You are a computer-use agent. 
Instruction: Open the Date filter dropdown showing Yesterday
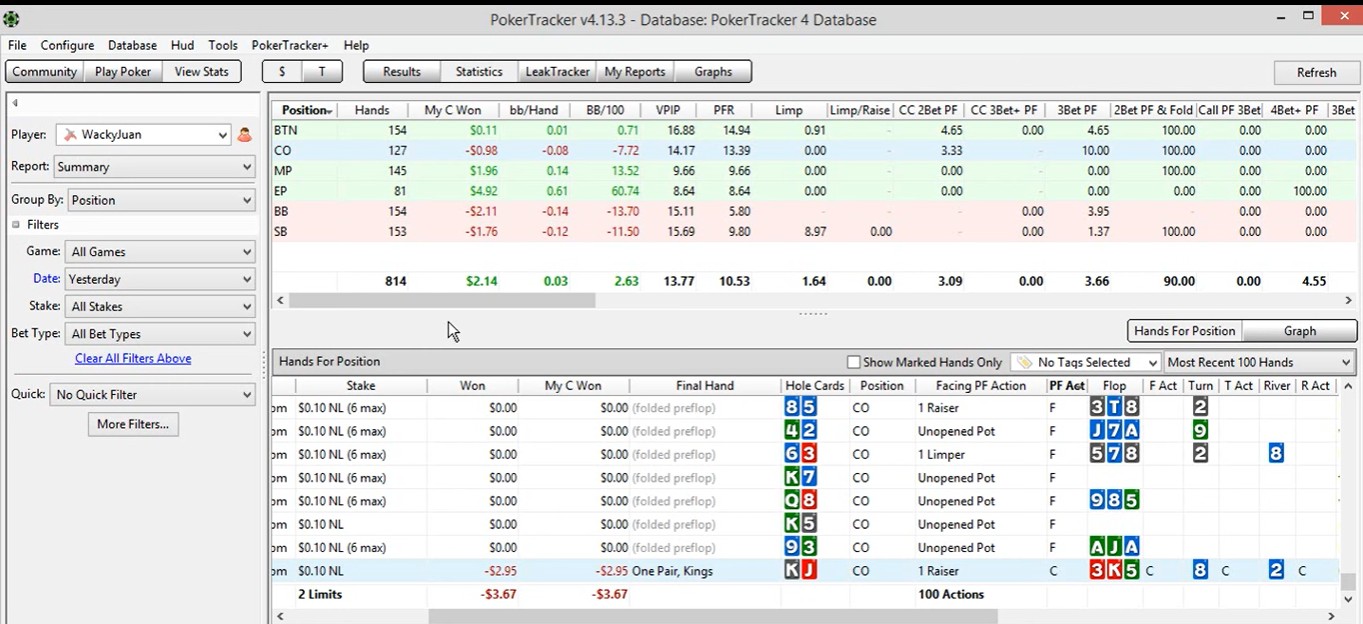[159, 280]
